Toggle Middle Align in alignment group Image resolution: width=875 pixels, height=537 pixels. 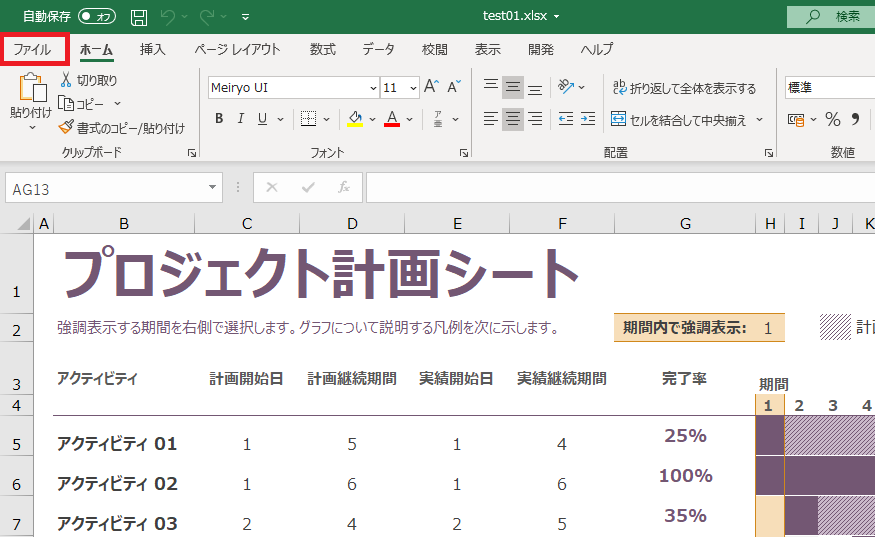pyautogui.click(x=512, y=87)
